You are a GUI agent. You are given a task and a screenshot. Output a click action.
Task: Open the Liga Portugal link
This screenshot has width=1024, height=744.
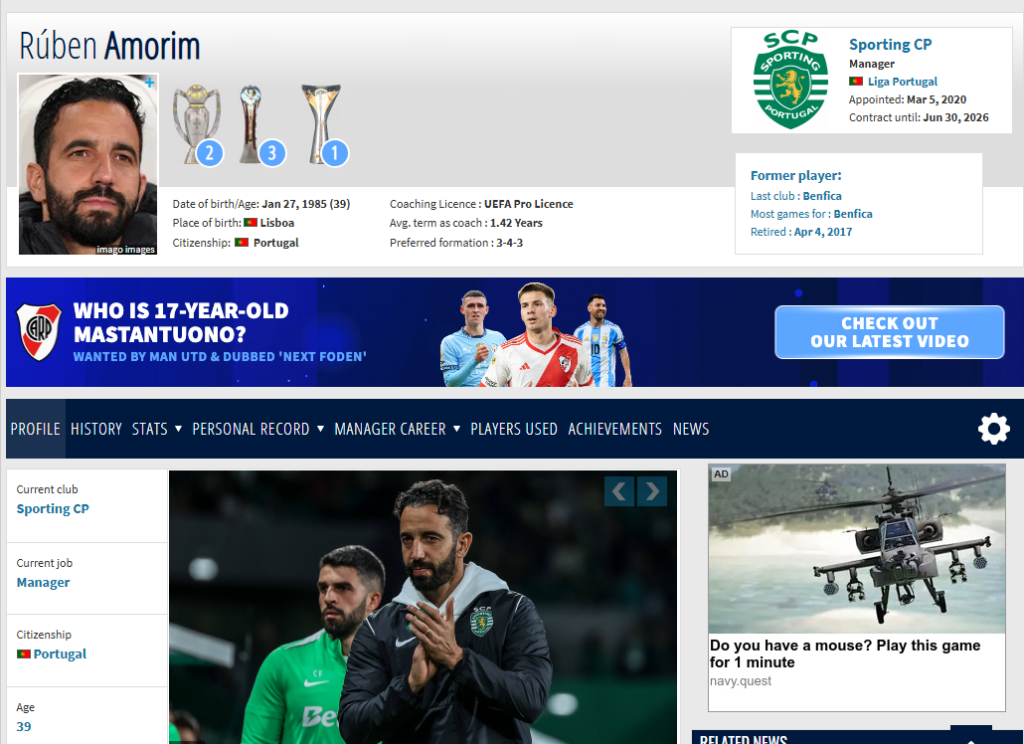(903, 82)
